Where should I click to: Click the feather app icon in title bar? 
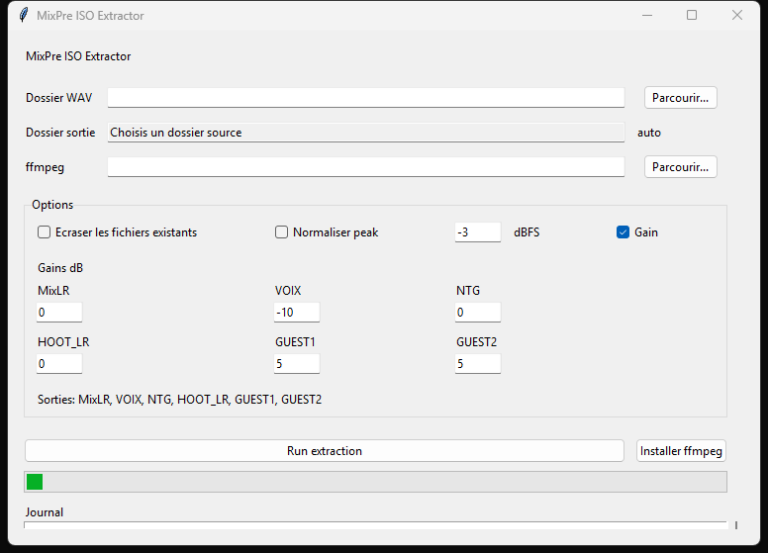[x=24, y=15]
